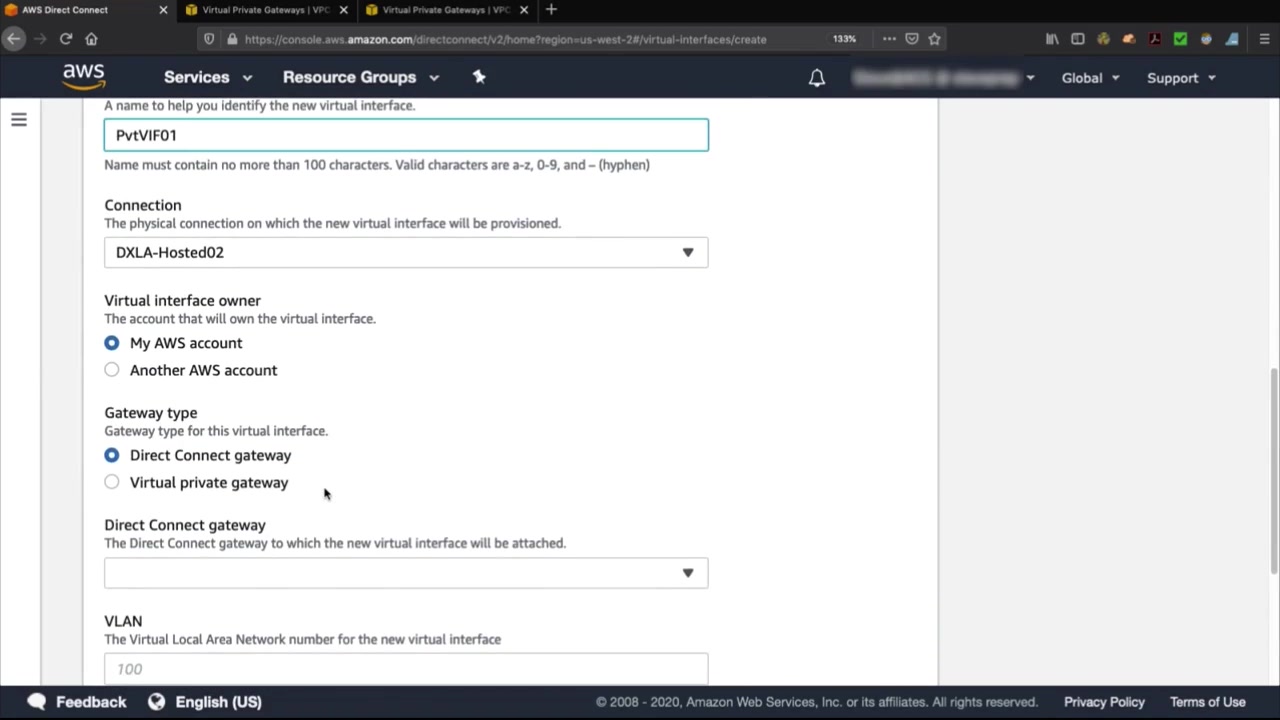Click the page vertical scrollbar
The height and width of the screenshot is (720, 1280).
click(x=1274, y=471)
